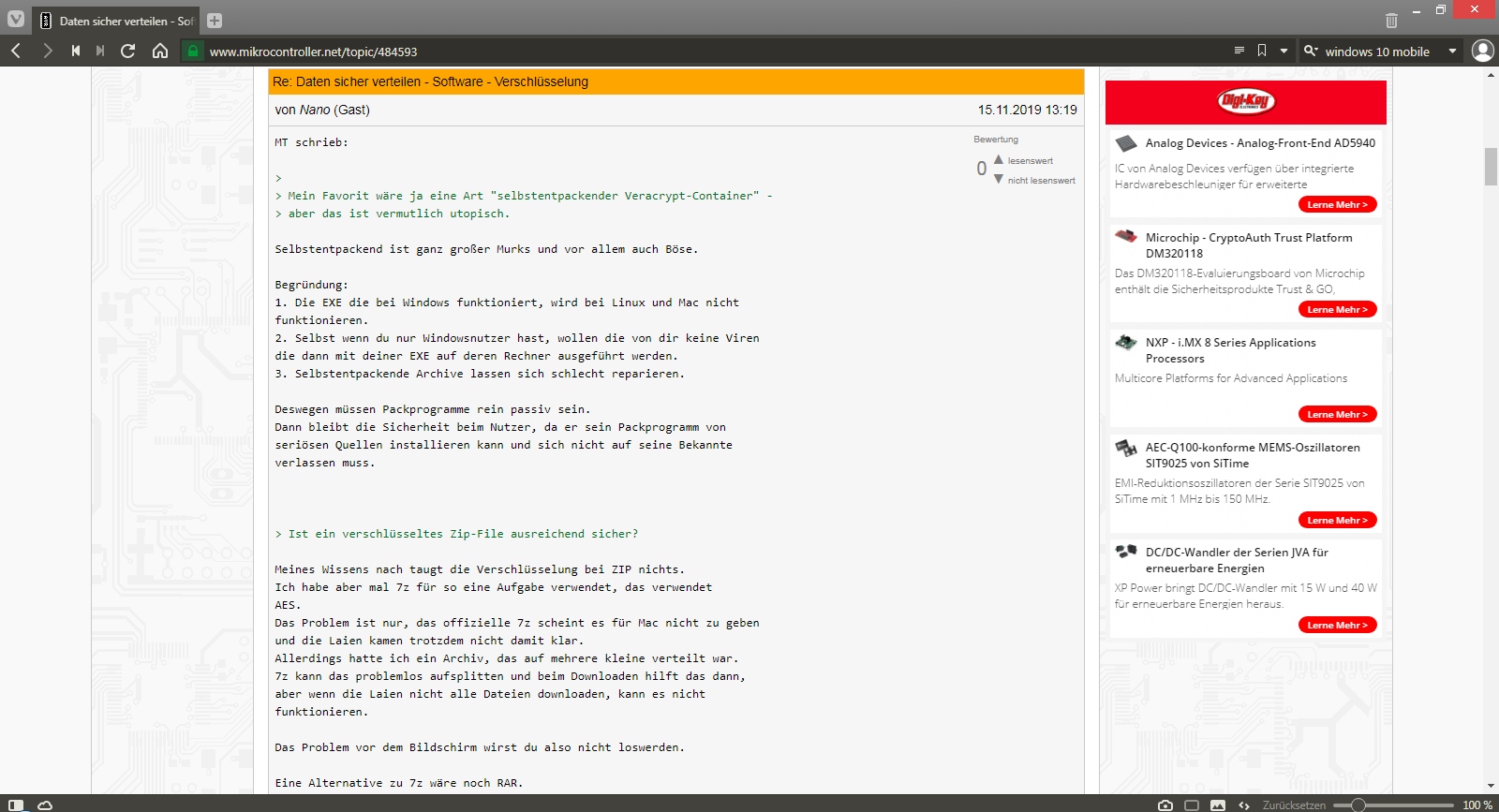Click SiTime oscillator thumbnail image
The width and height of the screenshot is (1499, 812).
click(x=1125, y=448)
